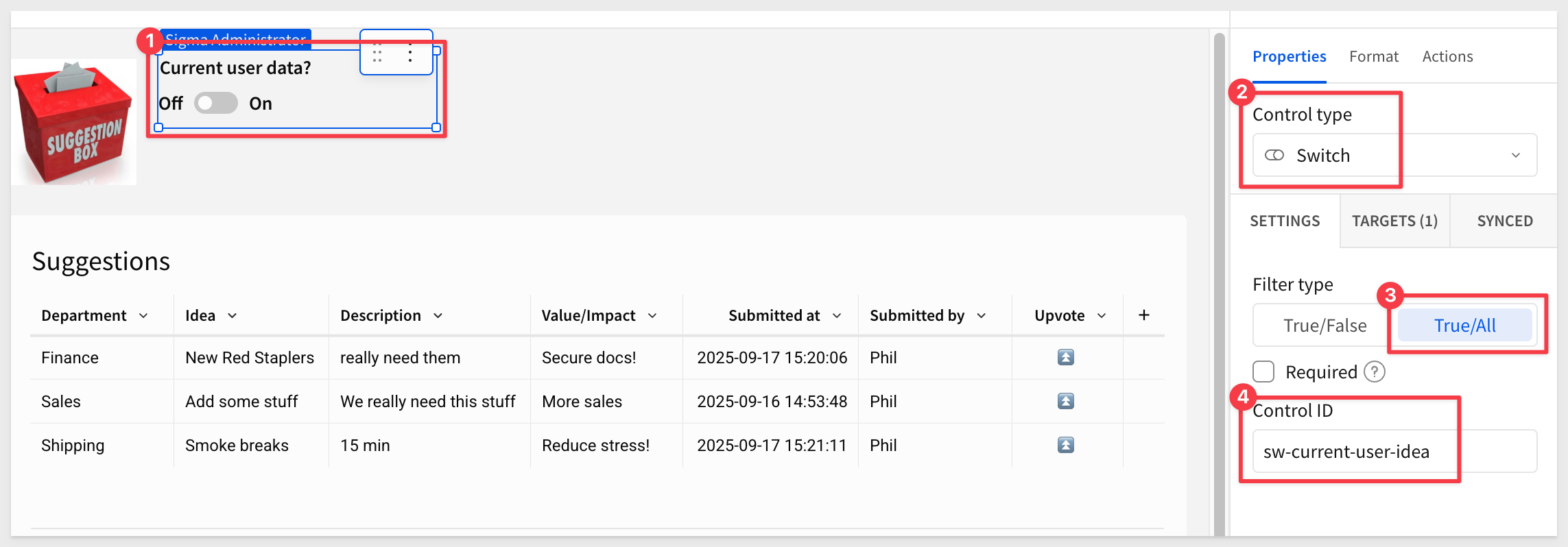
Task: Click upvote icon for Finance row
Action: 1065,357
